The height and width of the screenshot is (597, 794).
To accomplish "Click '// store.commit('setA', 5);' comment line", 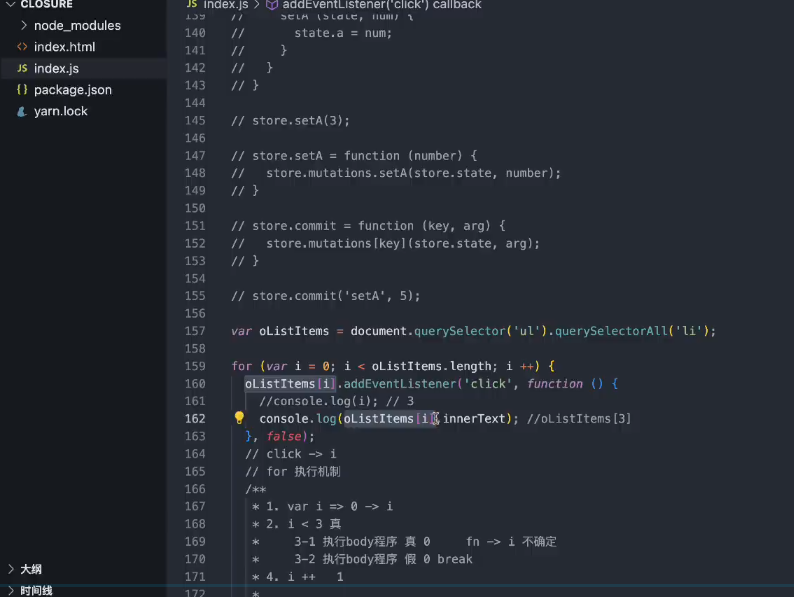I will (x=326, y=296).
